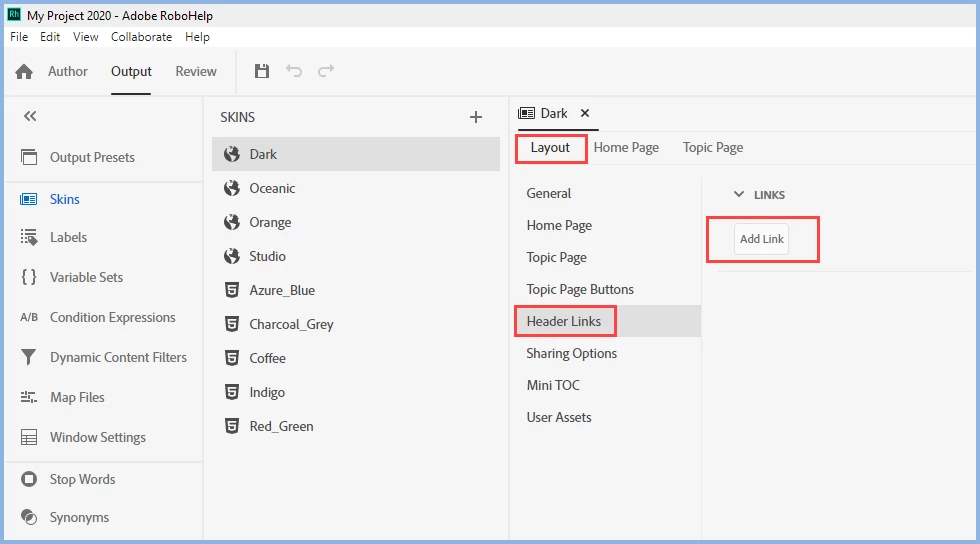Select the Home Page tab at top

point(626,148)
